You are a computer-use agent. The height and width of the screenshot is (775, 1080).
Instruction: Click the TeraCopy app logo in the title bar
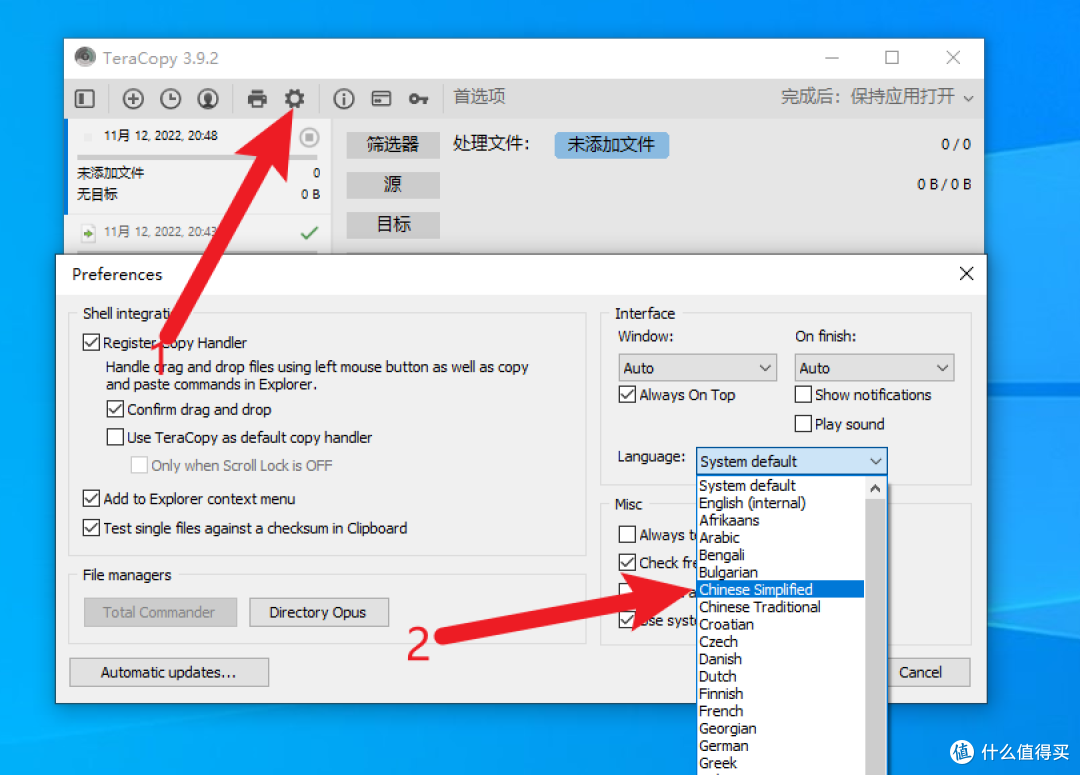[85, 57]
